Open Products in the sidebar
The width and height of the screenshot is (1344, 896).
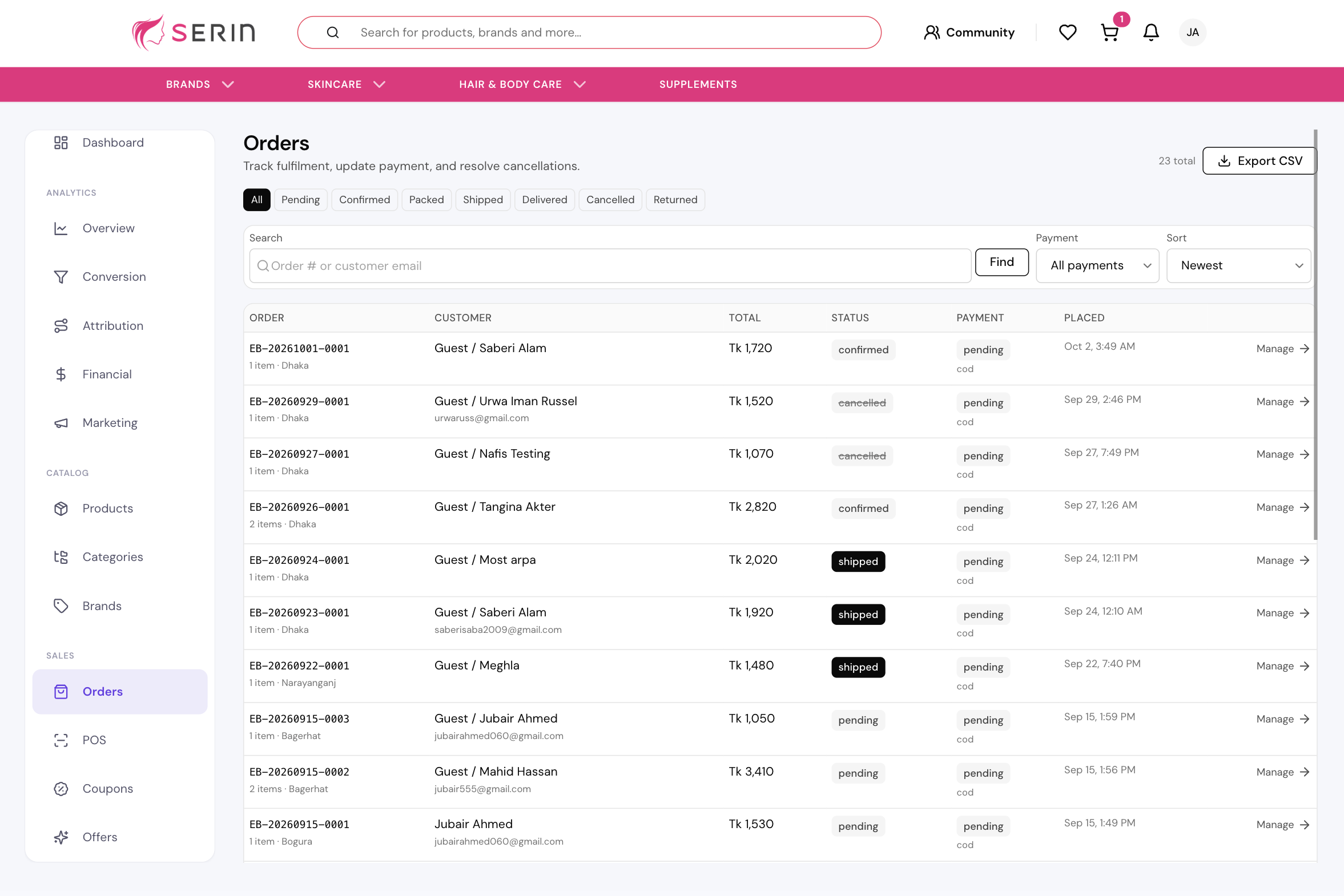119,508
